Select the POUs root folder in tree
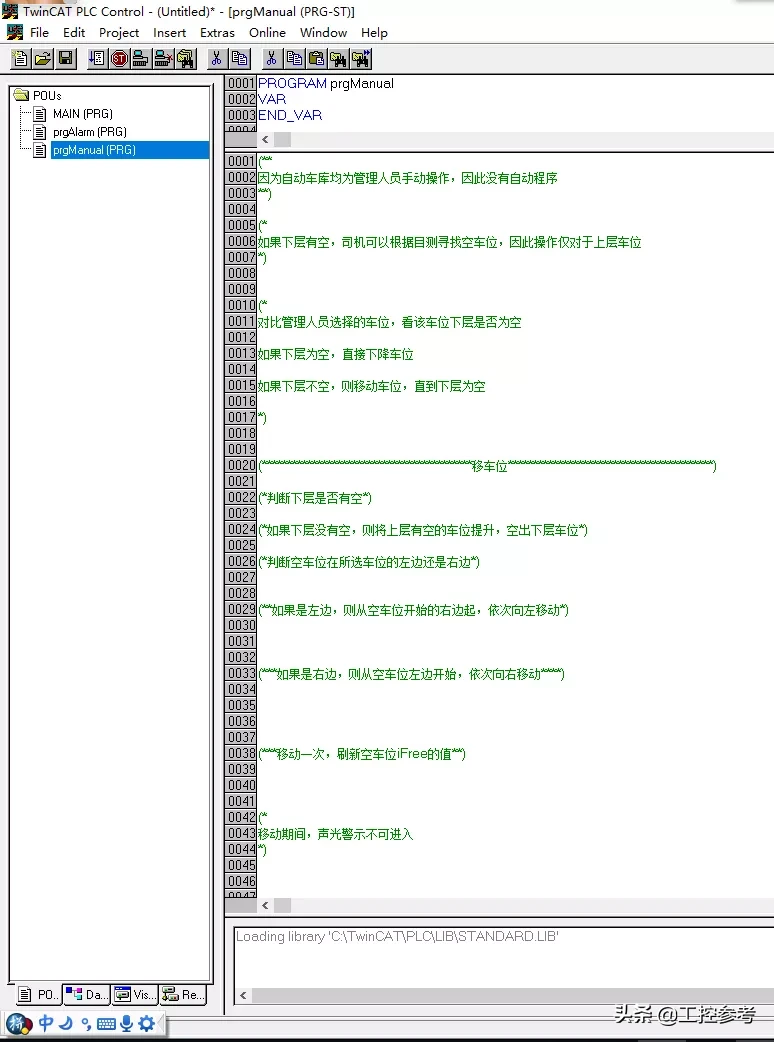The height and width of the screenshot is (1042, 774). click(47, 96)
